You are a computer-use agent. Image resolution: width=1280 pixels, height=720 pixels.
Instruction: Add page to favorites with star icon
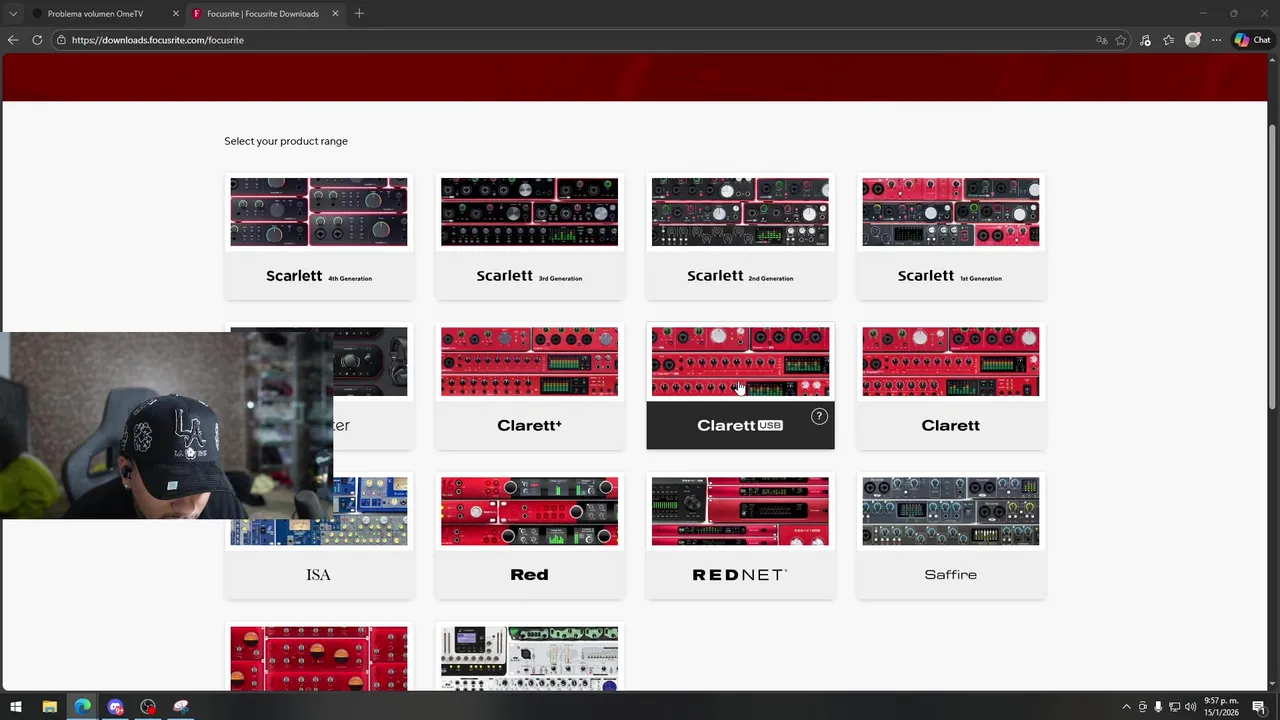tap(1121, 40)
